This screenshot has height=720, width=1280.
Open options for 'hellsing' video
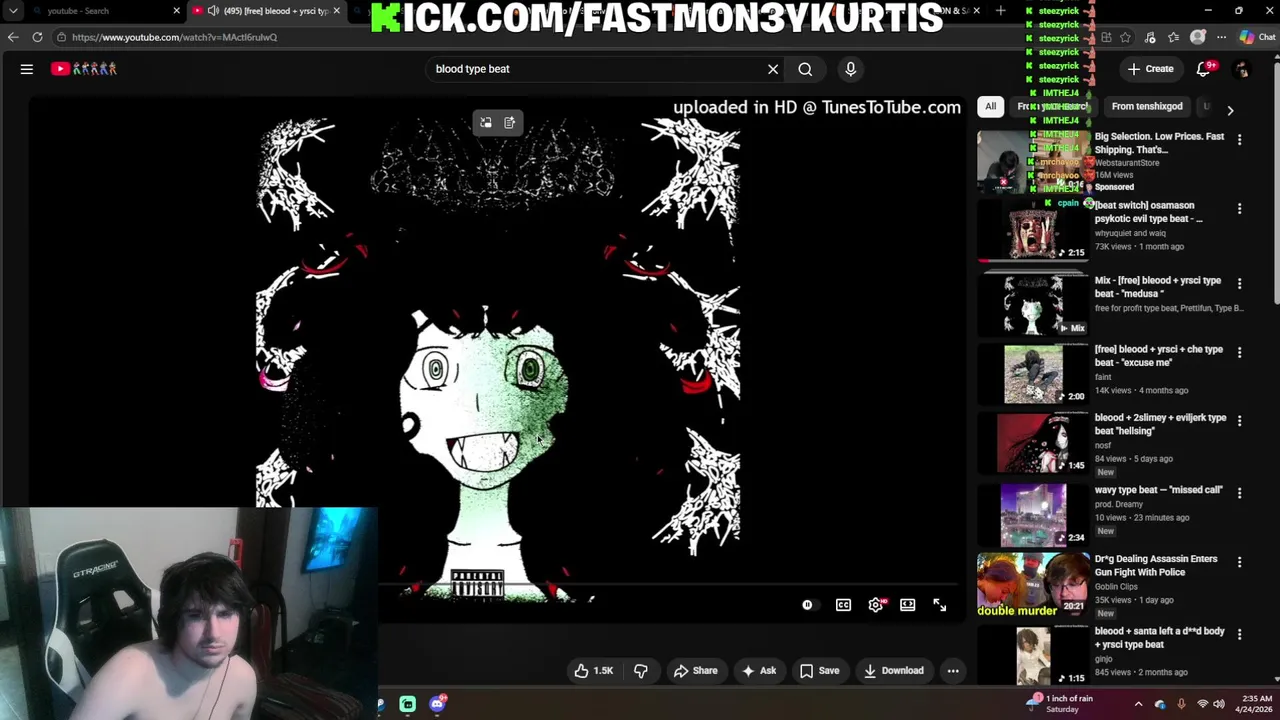(1239, 421)
